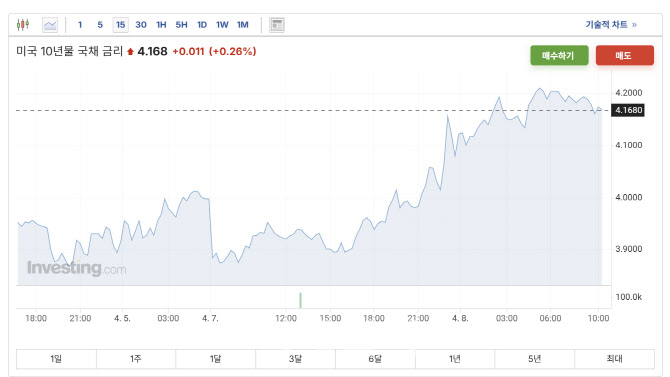Switch interval to 1H
The width and height of the screenshot is (670, 377).
click(x=161, y=25)
